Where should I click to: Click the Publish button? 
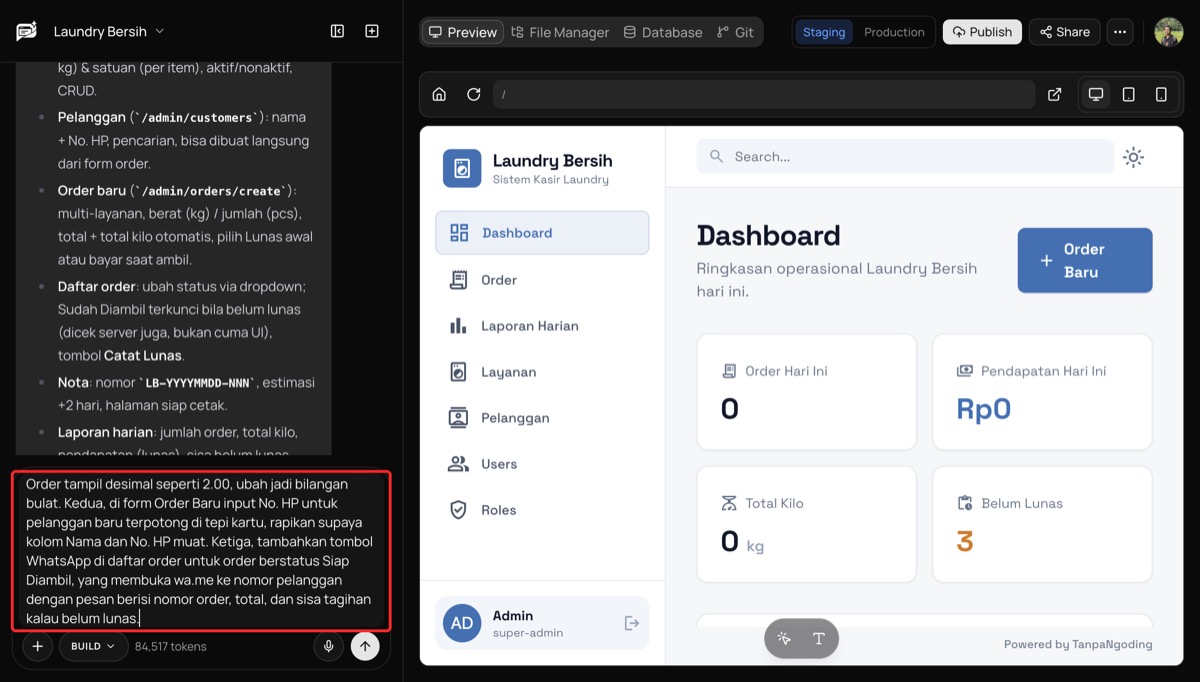(982, 32)
